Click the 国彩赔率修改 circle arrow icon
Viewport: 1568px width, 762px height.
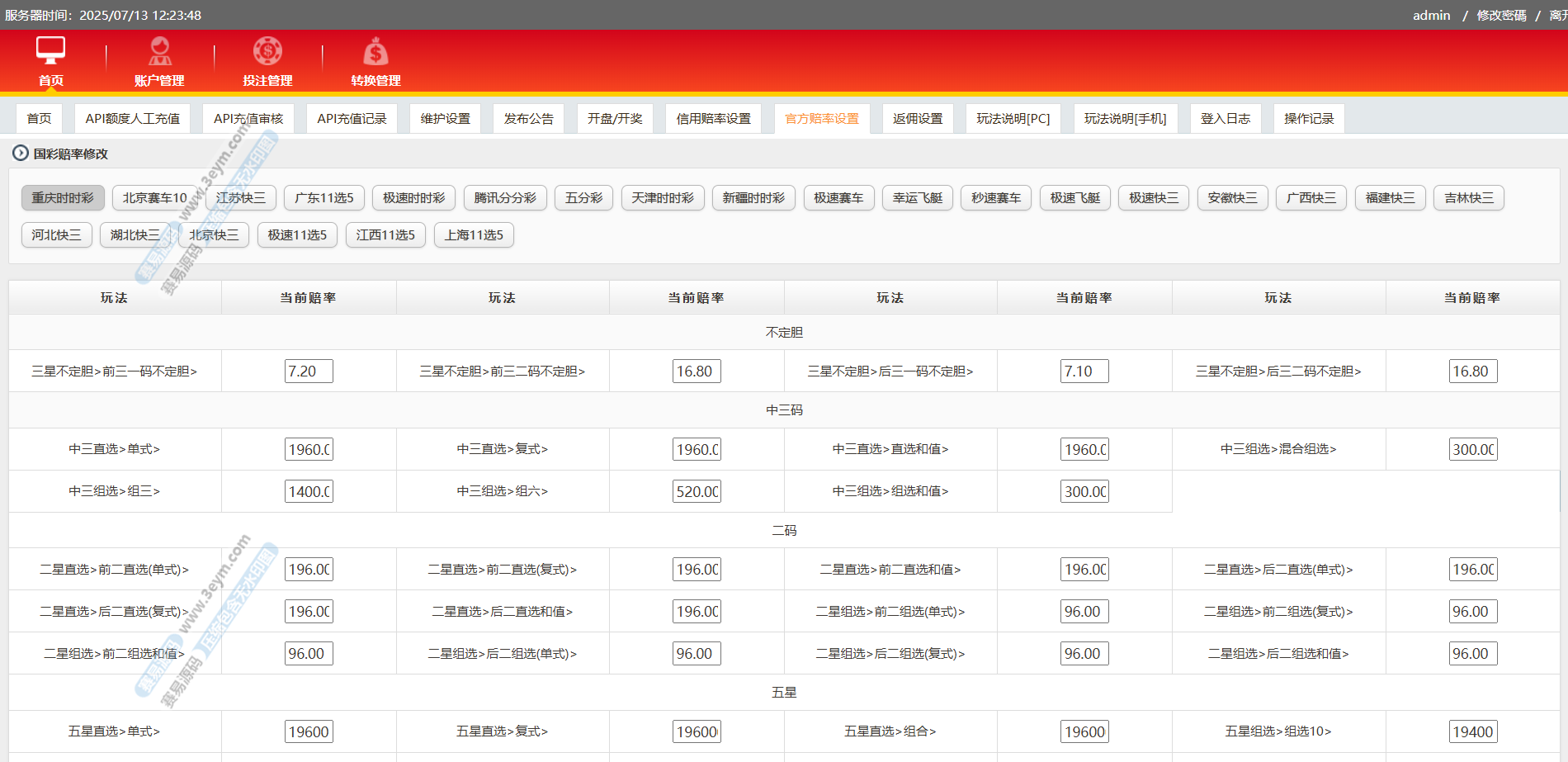click(20, 153)
